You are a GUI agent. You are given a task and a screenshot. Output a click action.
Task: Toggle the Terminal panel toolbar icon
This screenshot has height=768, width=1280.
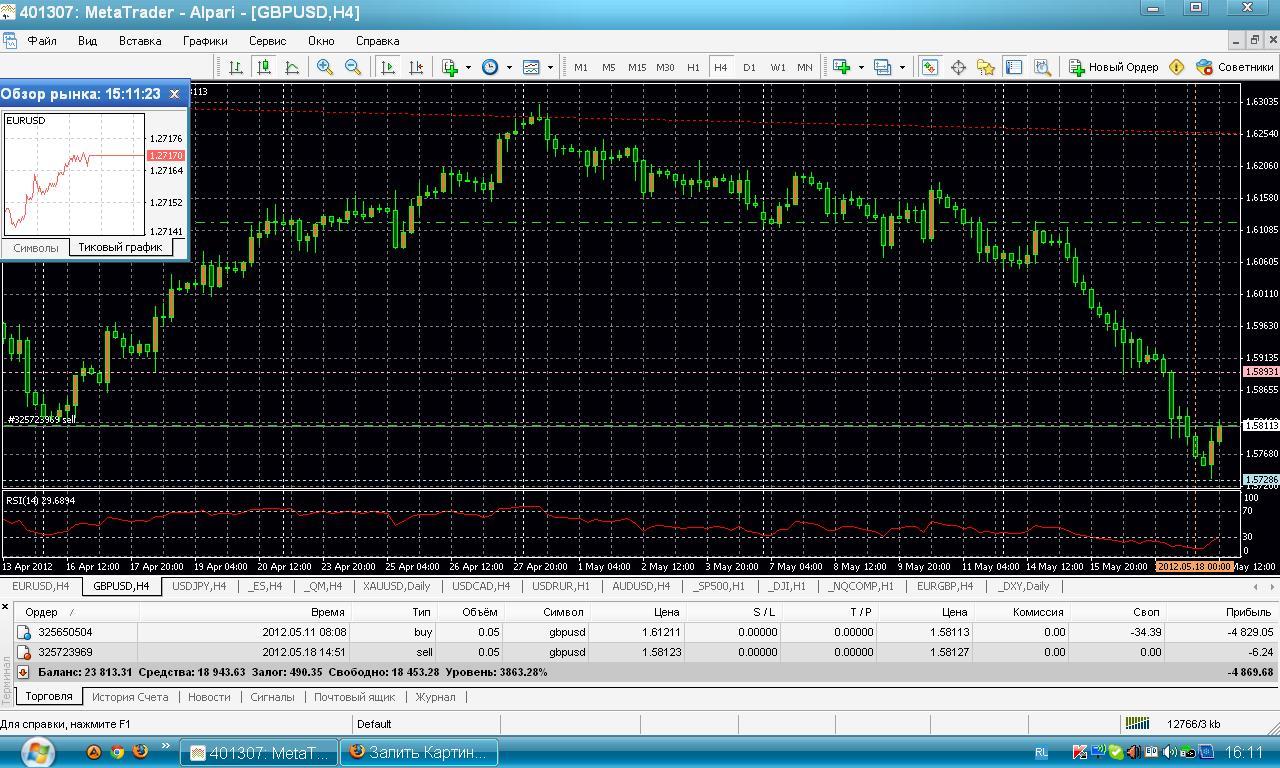click(1014, 67)
